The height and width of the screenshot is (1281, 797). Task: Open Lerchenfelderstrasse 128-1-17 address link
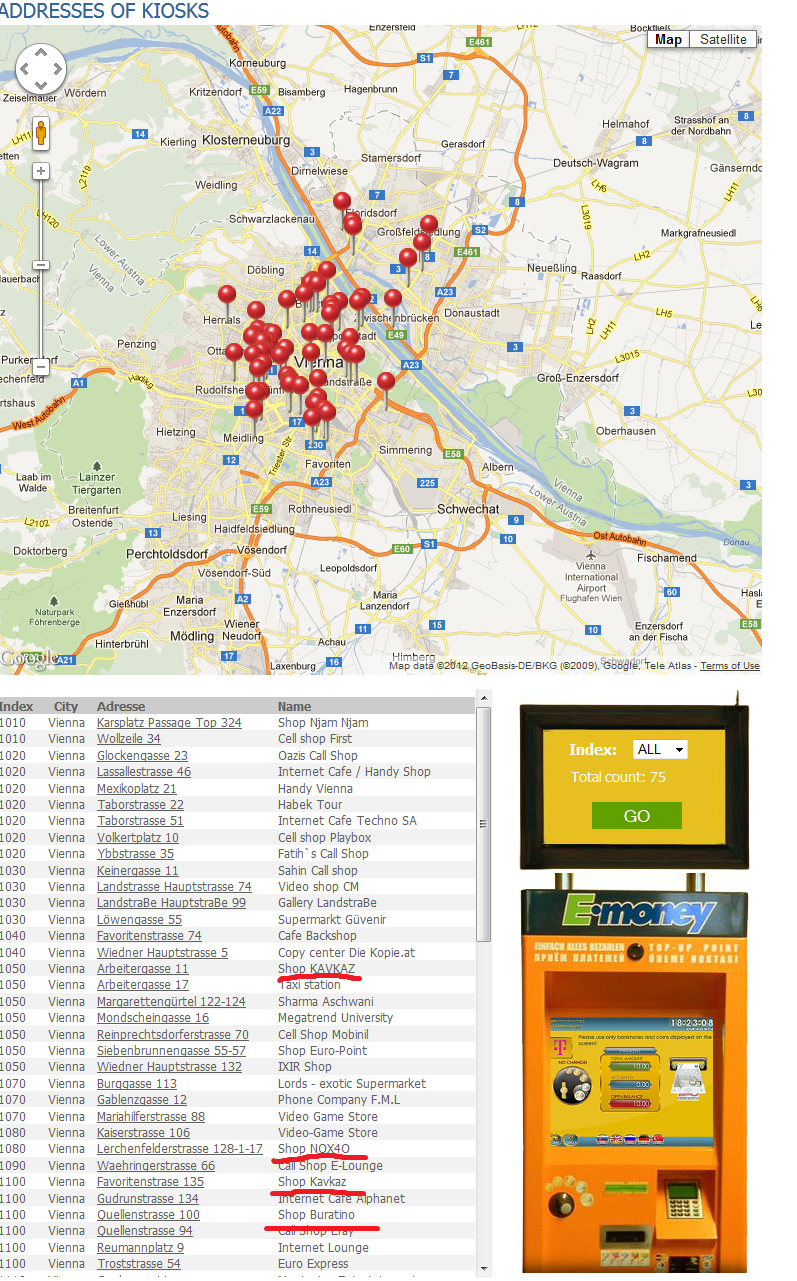coord(180,1149)
